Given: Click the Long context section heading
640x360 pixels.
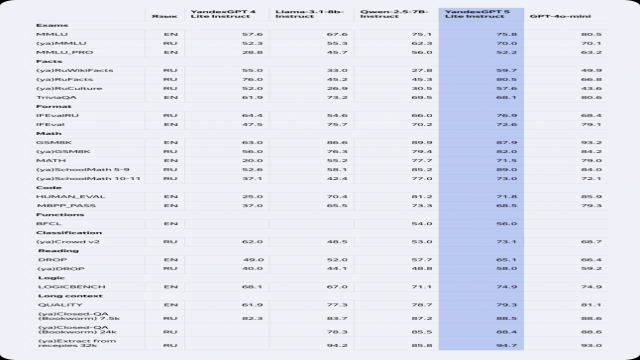Looking at the screenshot, I should tap(70, 296).
